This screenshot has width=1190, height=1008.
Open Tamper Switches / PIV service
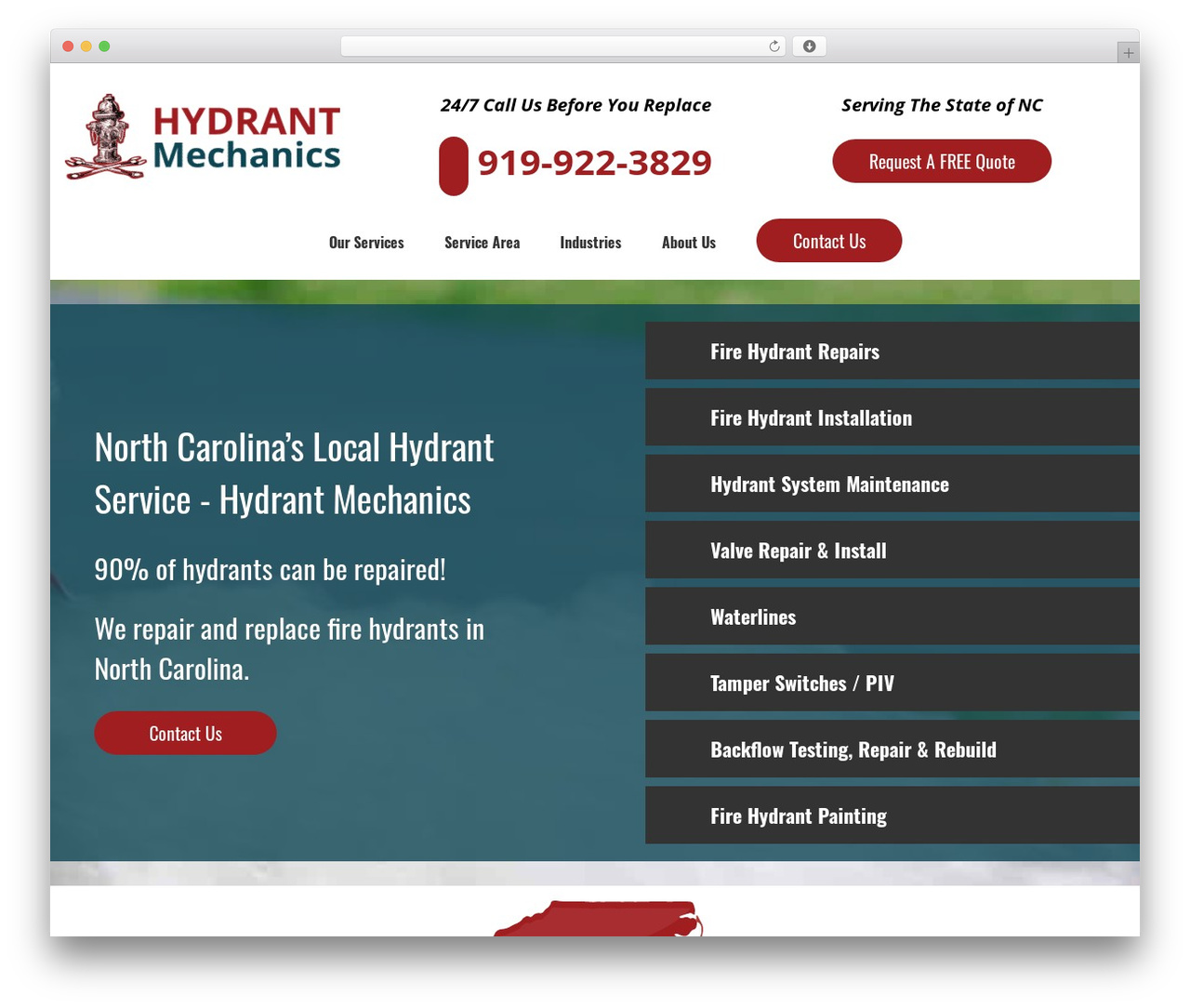point(892,683)
